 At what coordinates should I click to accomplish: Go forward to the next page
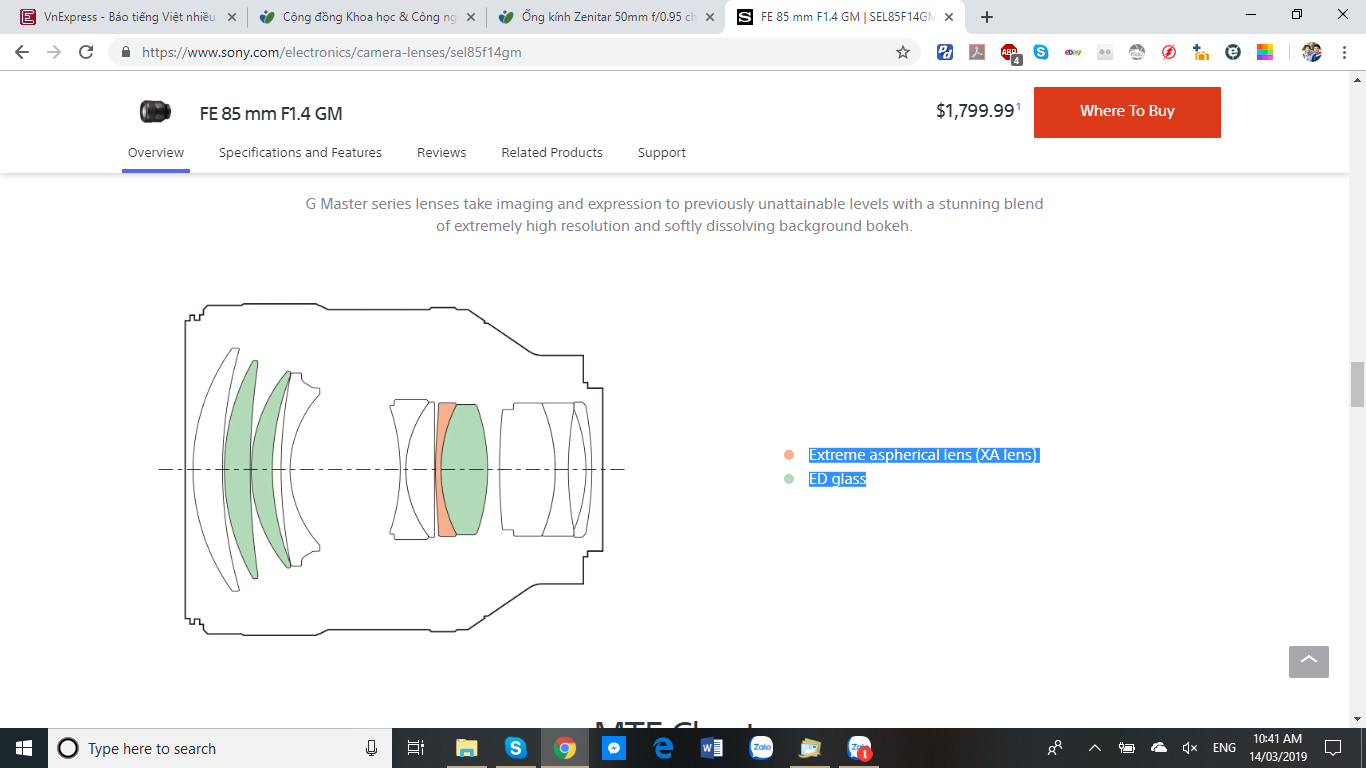pyautogui.click(x=54, y=52)
